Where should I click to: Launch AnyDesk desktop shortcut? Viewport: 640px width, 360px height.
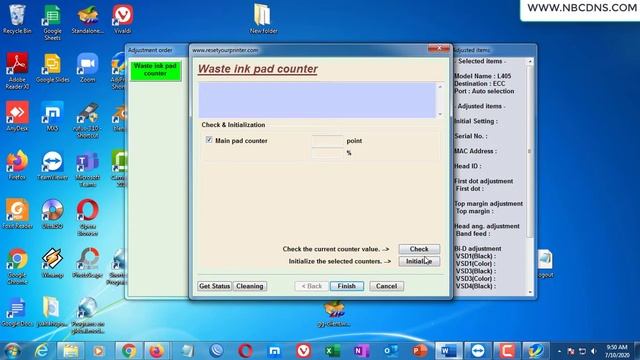(17, 117)
